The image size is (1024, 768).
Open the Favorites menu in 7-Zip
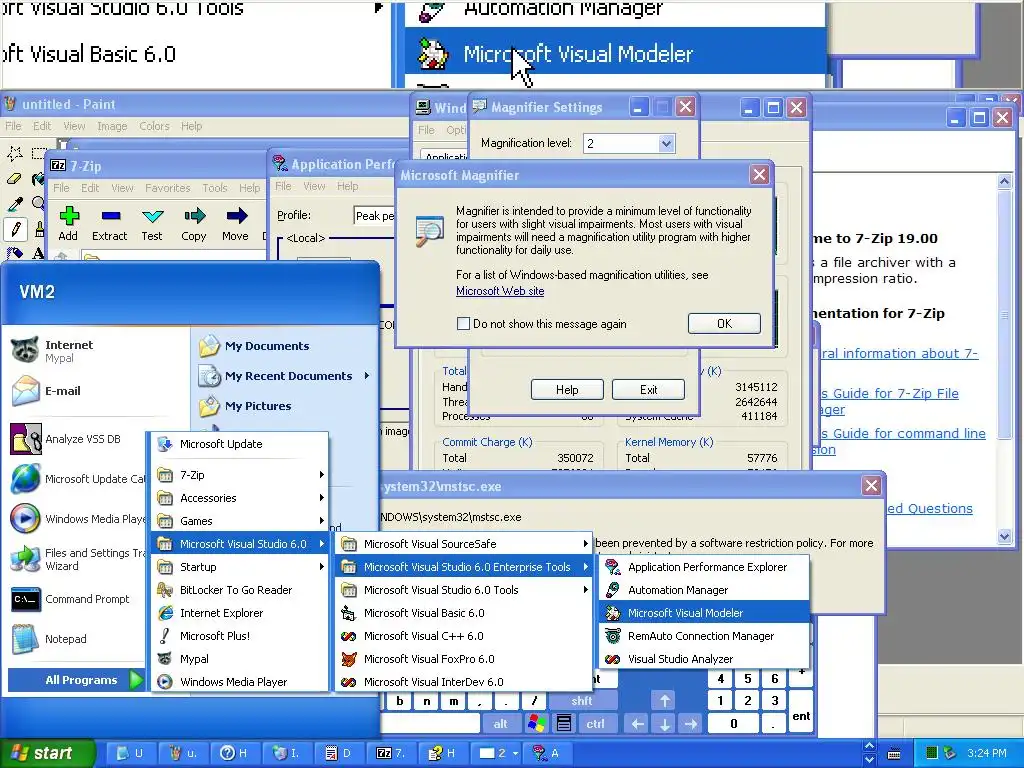[x=167, y=188]
